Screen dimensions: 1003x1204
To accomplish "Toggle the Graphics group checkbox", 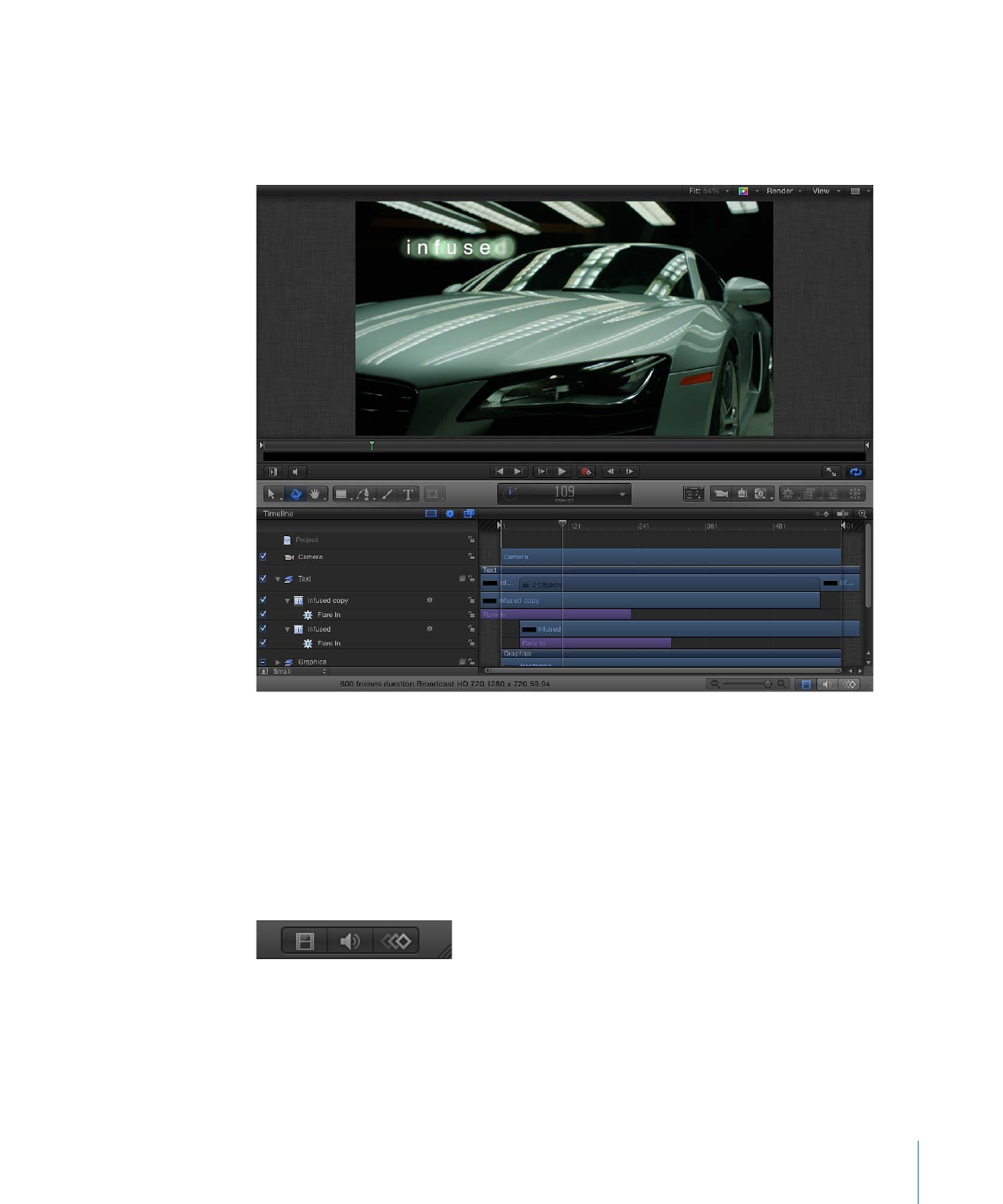I will click(x=263, y=662).
